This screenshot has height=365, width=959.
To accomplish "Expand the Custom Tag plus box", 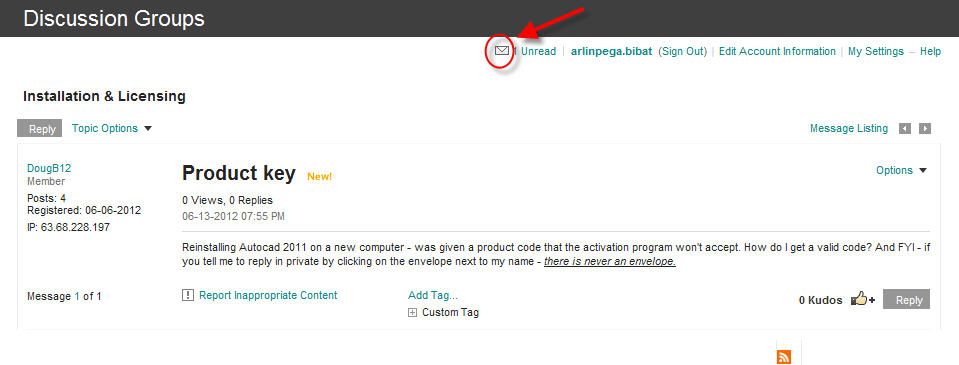I will 412,312.
